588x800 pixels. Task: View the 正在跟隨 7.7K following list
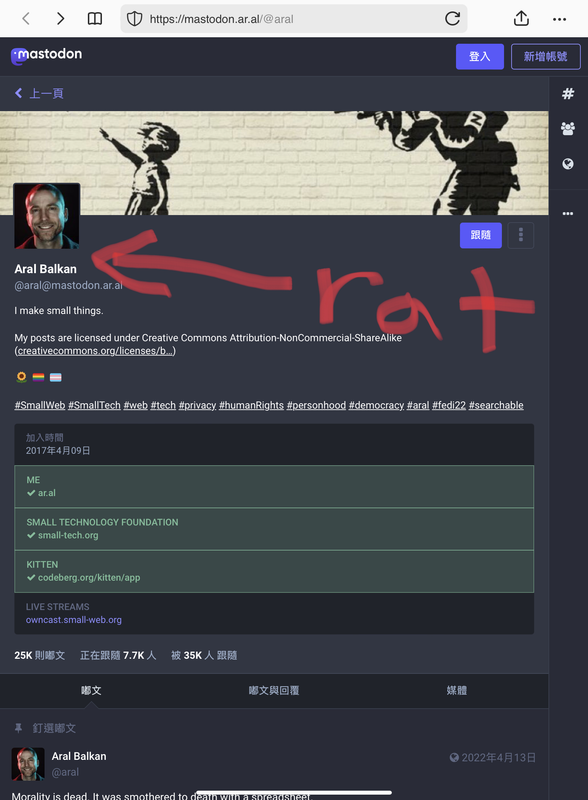tap(118, 656)
